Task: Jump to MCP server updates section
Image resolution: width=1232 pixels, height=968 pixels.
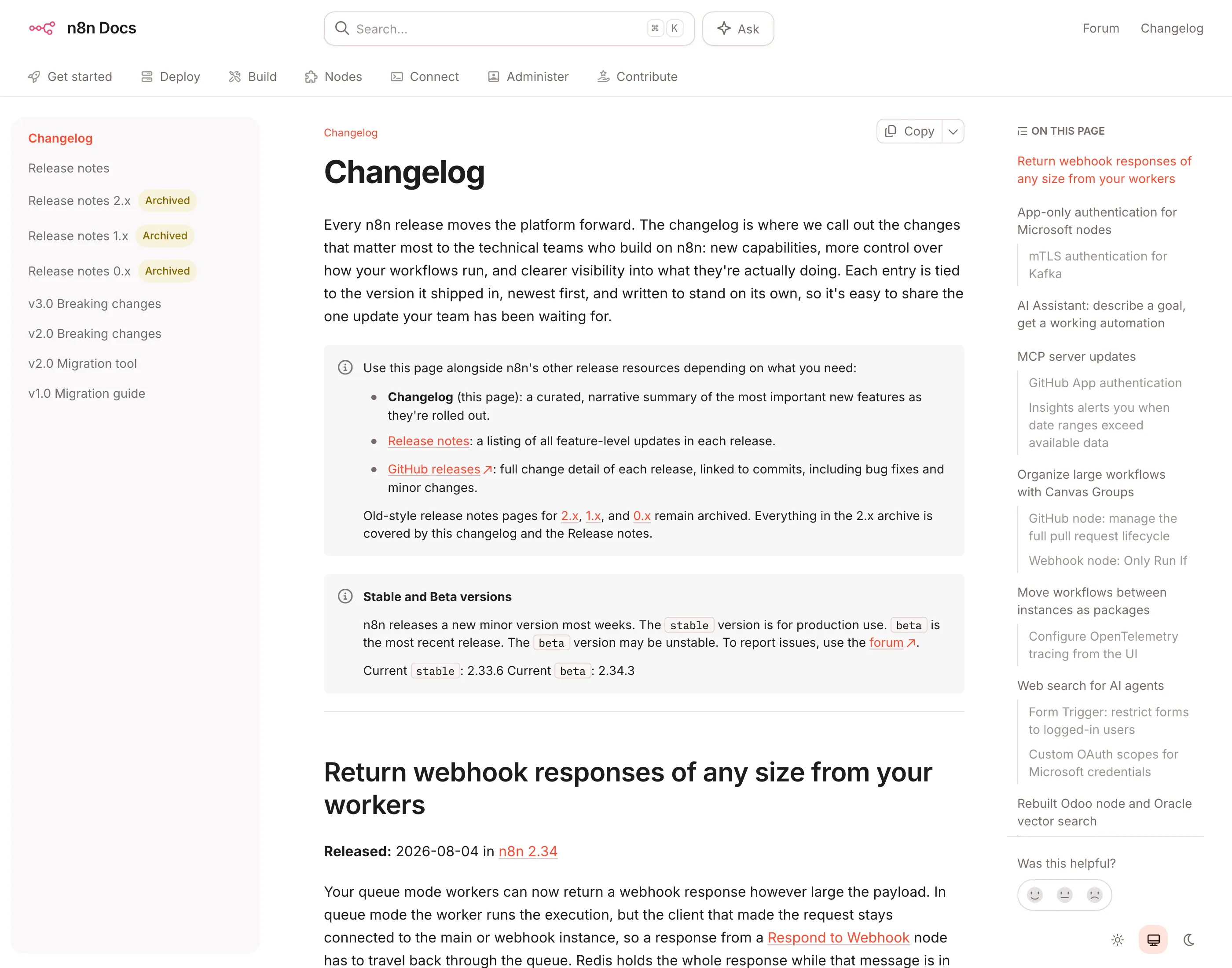Action: point(1076,356)
